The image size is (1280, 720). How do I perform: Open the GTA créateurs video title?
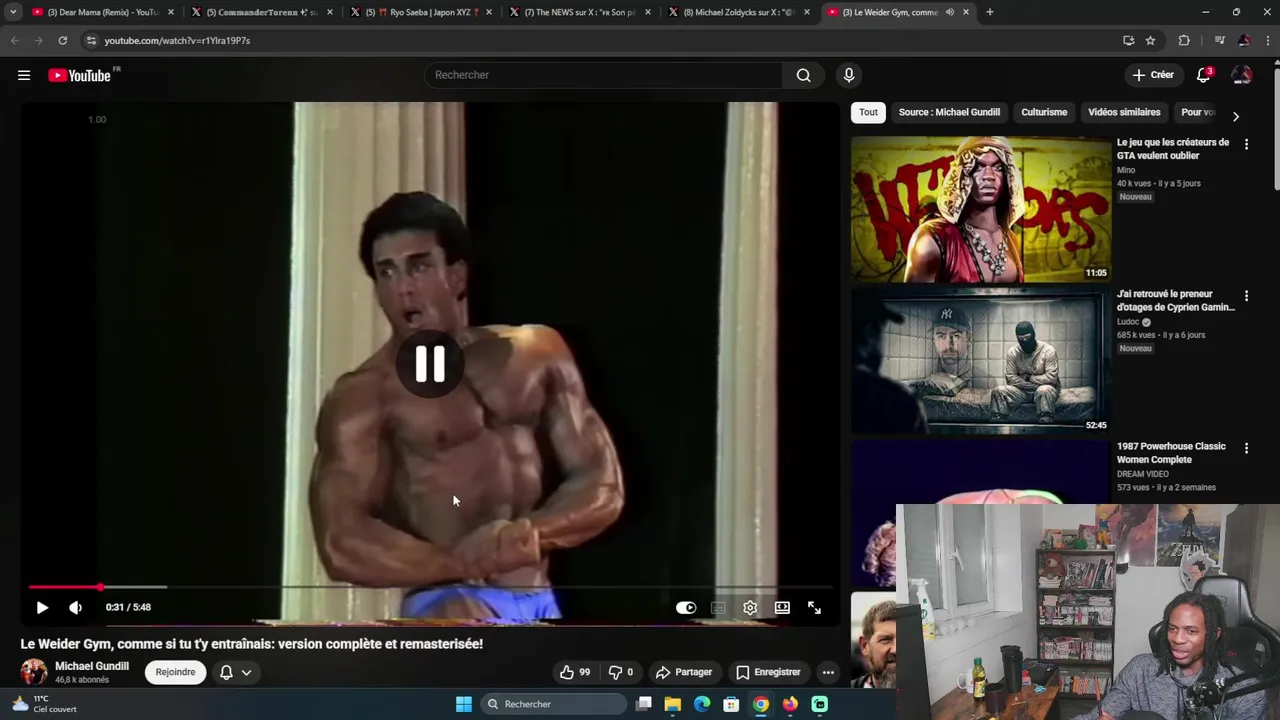tap(1173, 149)
